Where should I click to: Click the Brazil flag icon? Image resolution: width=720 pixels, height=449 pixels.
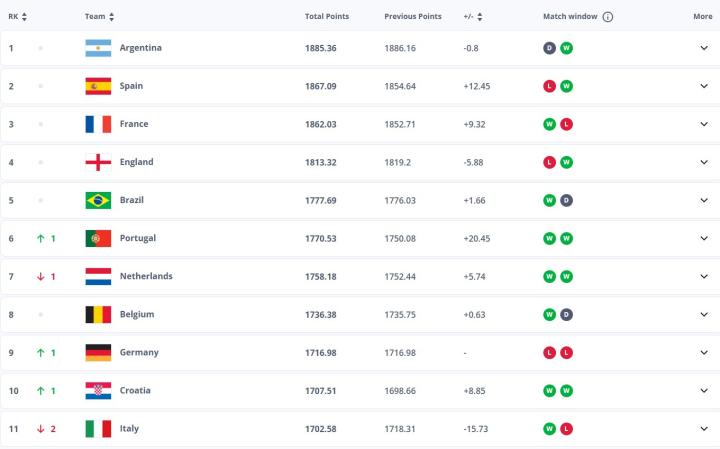tap(97, 200)
